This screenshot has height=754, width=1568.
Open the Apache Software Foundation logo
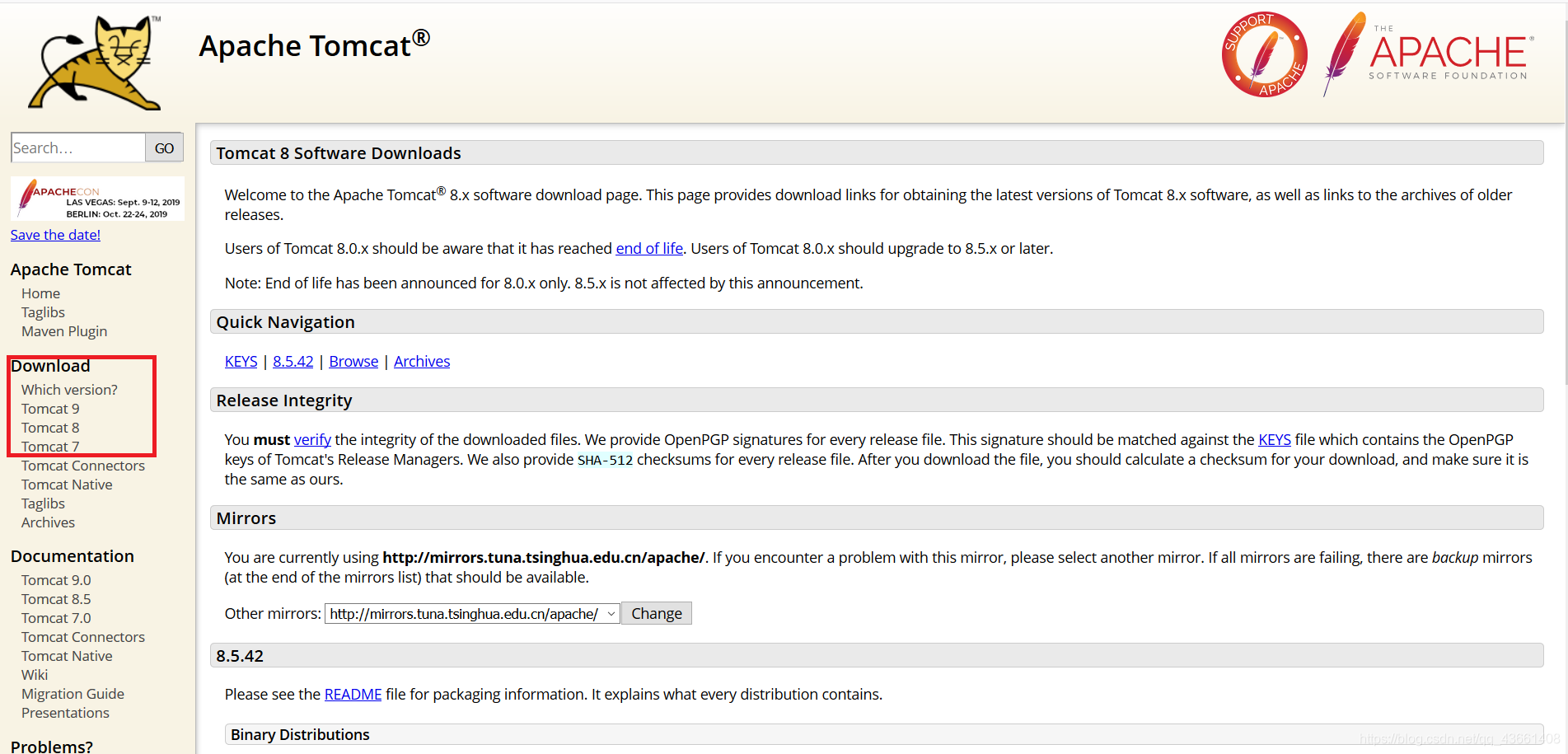(1430, 54)
